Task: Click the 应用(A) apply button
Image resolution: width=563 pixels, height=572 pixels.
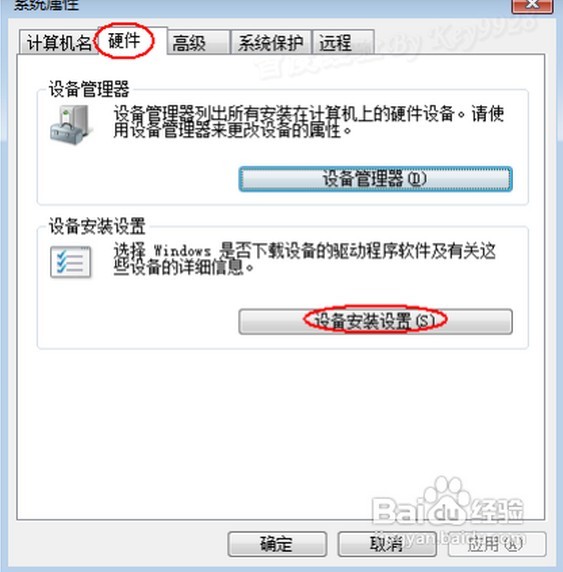Action: pos(497,544)
